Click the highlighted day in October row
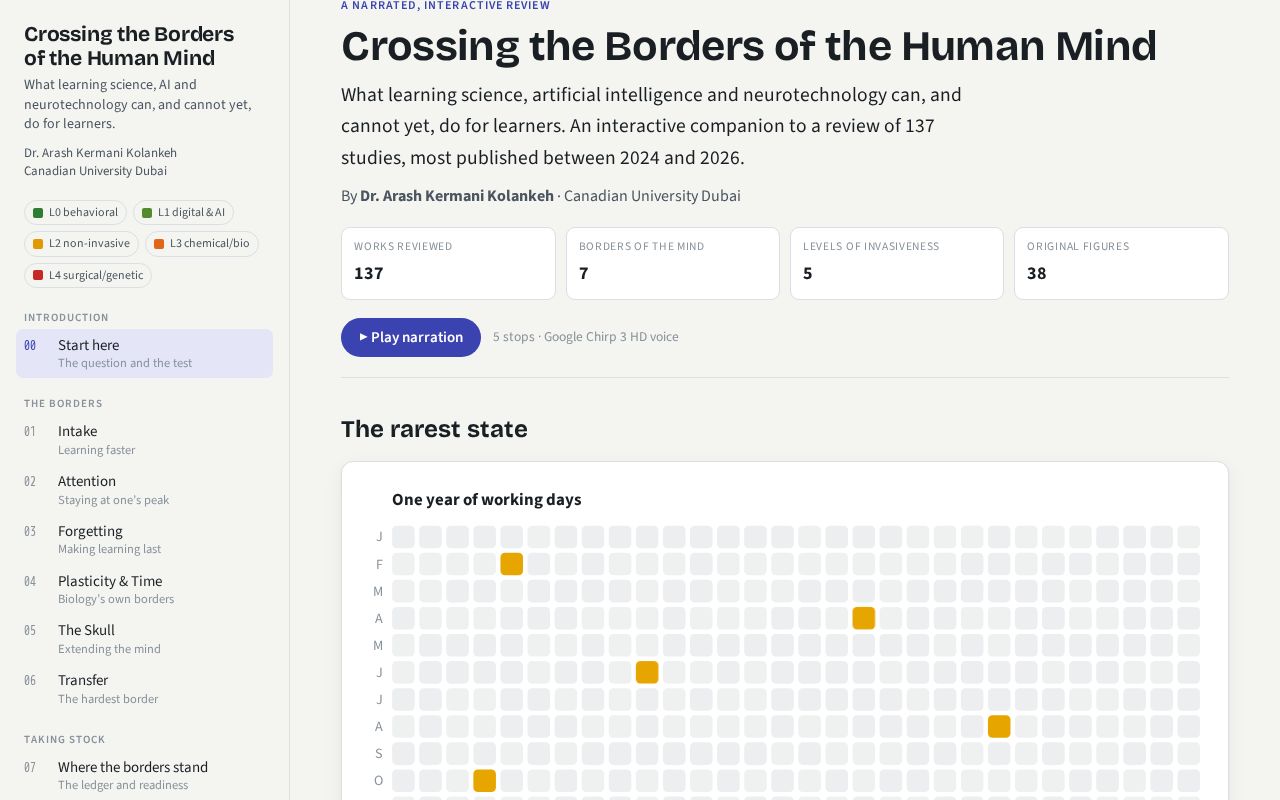 click(x=484, y=780)
